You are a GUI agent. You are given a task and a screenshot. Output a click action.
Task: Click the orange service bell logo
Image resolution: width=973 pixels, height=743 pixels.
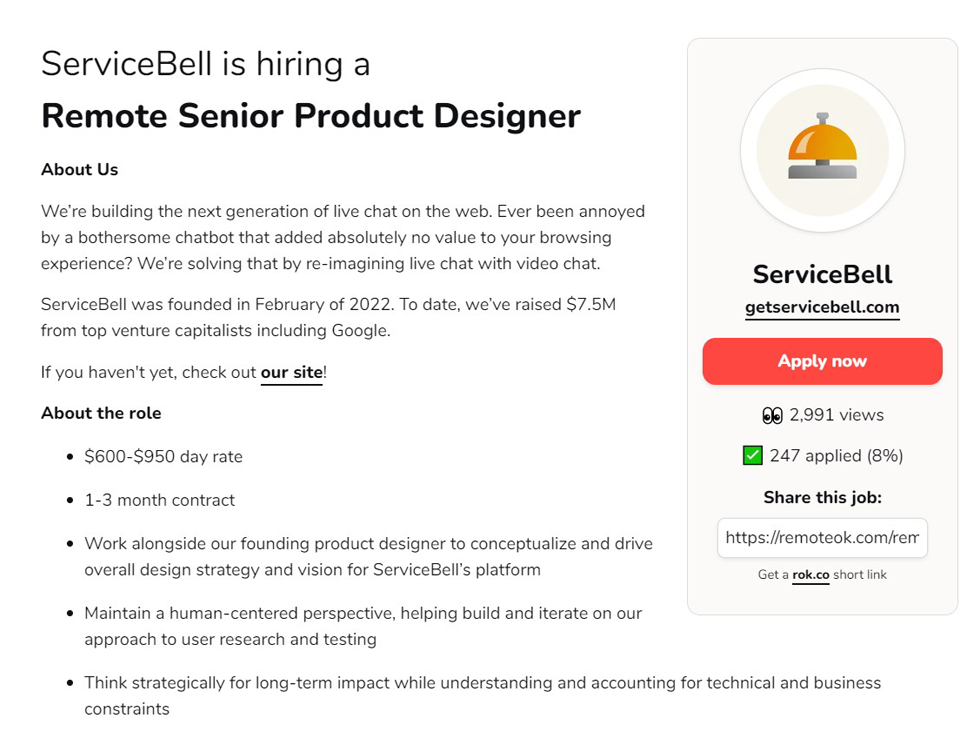pos(822,150)
